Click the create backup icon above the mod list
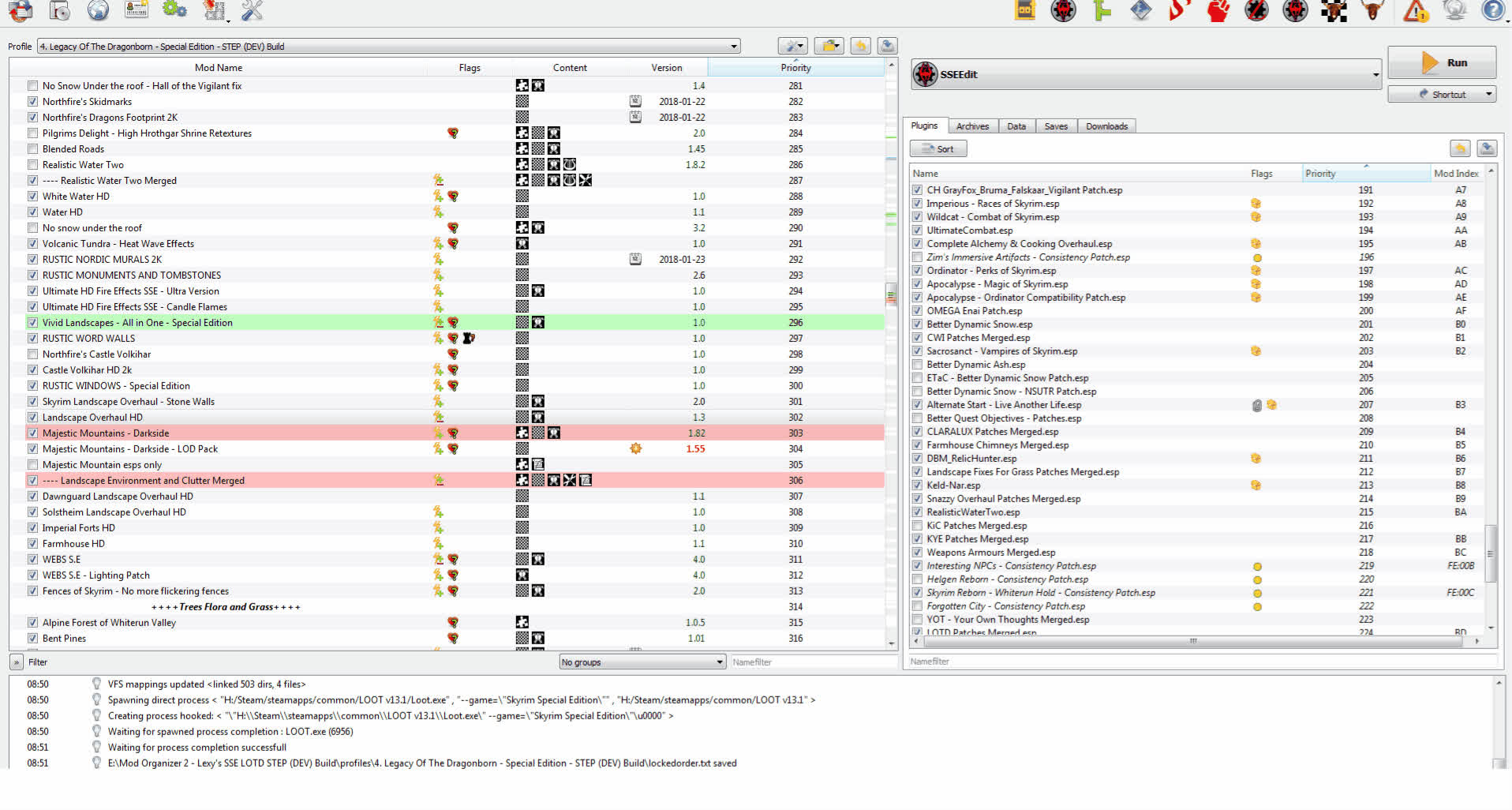Screen dimensions: 1512x810 point(887,46)
